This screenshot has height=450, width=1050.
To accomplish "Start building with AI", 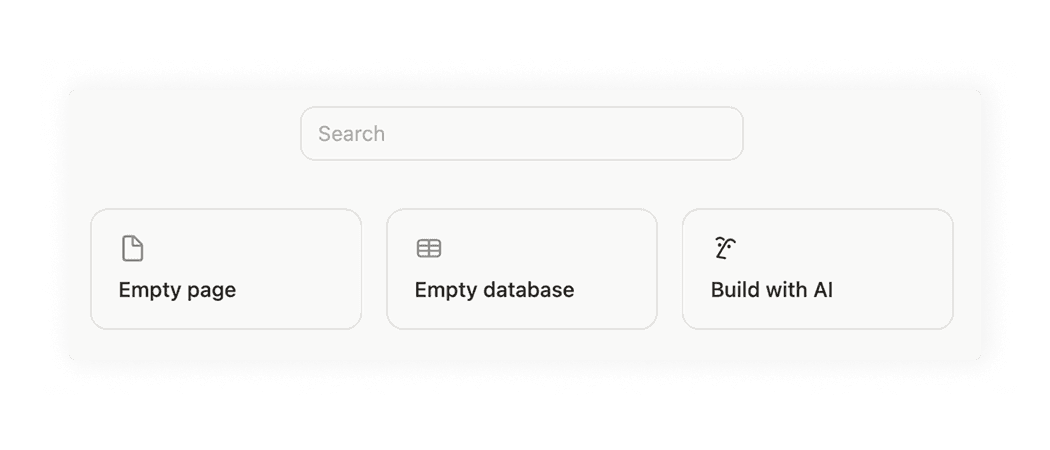I will click(x=817, y=269).
